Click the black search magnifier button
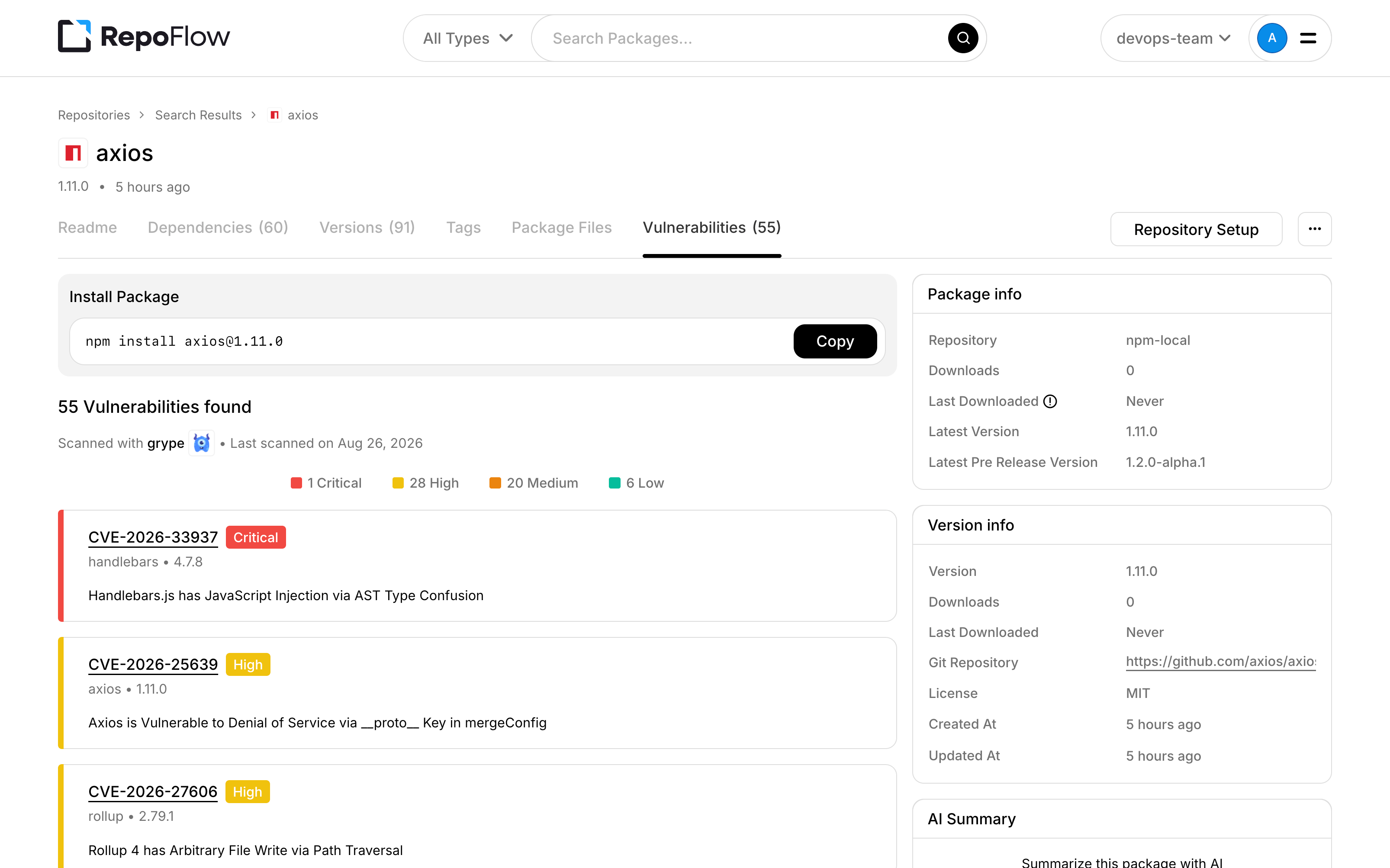The image size is (1390, 868). point(963,38)
